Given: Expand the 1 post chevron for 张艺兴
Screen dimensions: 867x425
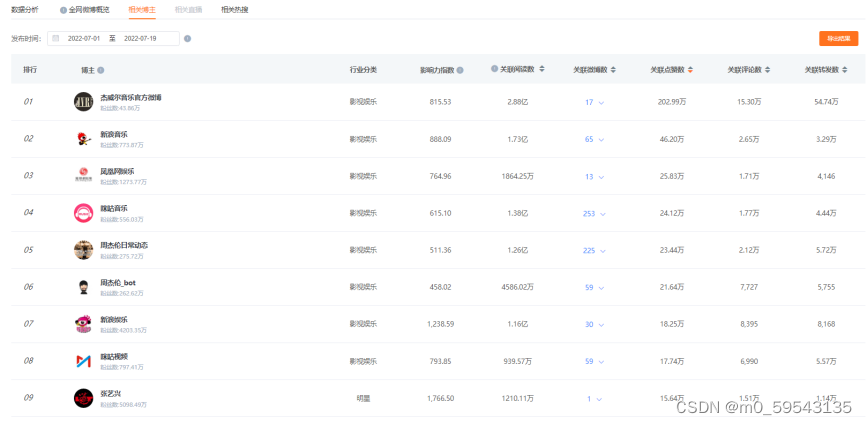Looking at the screenshot, I should 599,399.
